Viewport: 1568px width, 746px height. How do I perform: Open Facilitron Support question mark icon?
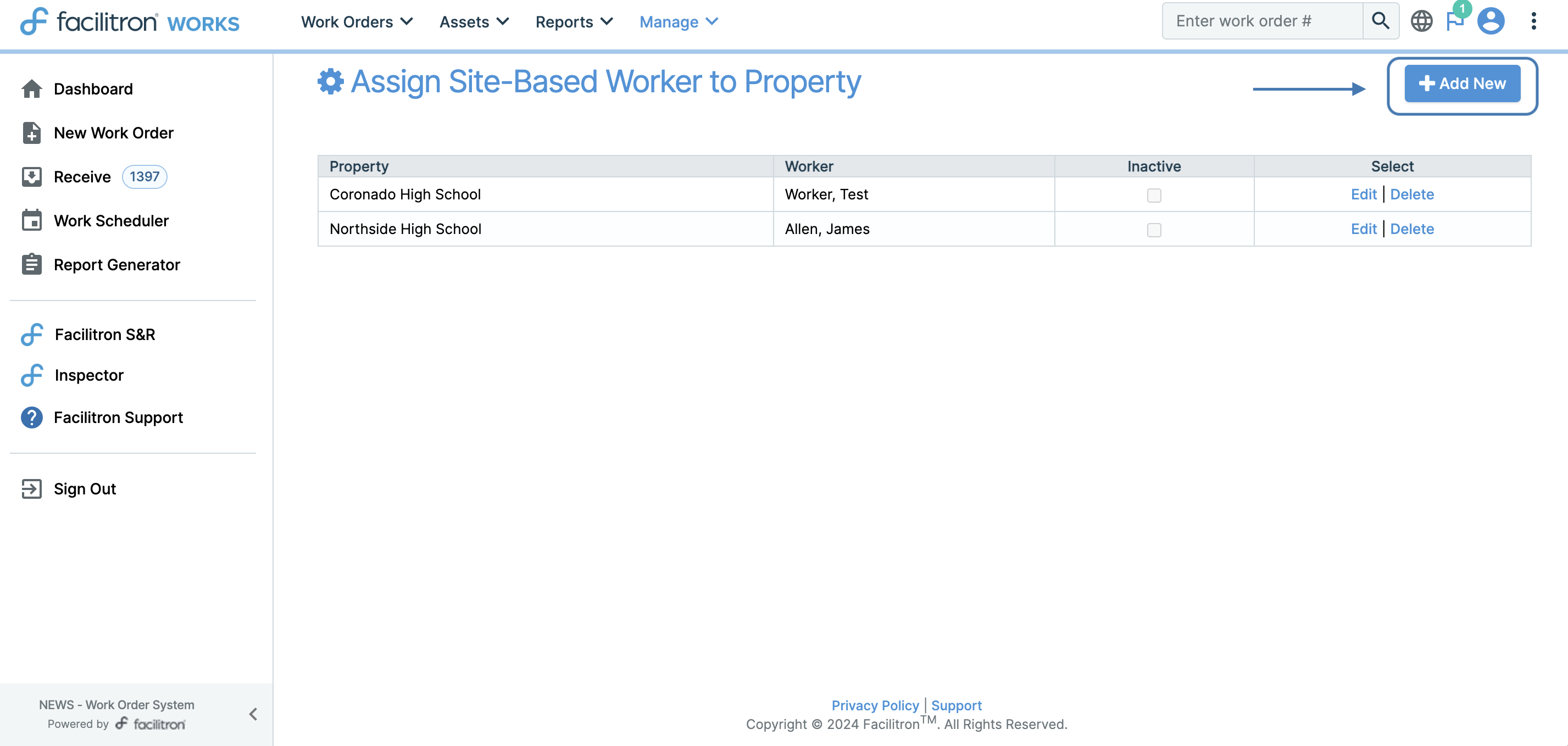click(32, 417)
